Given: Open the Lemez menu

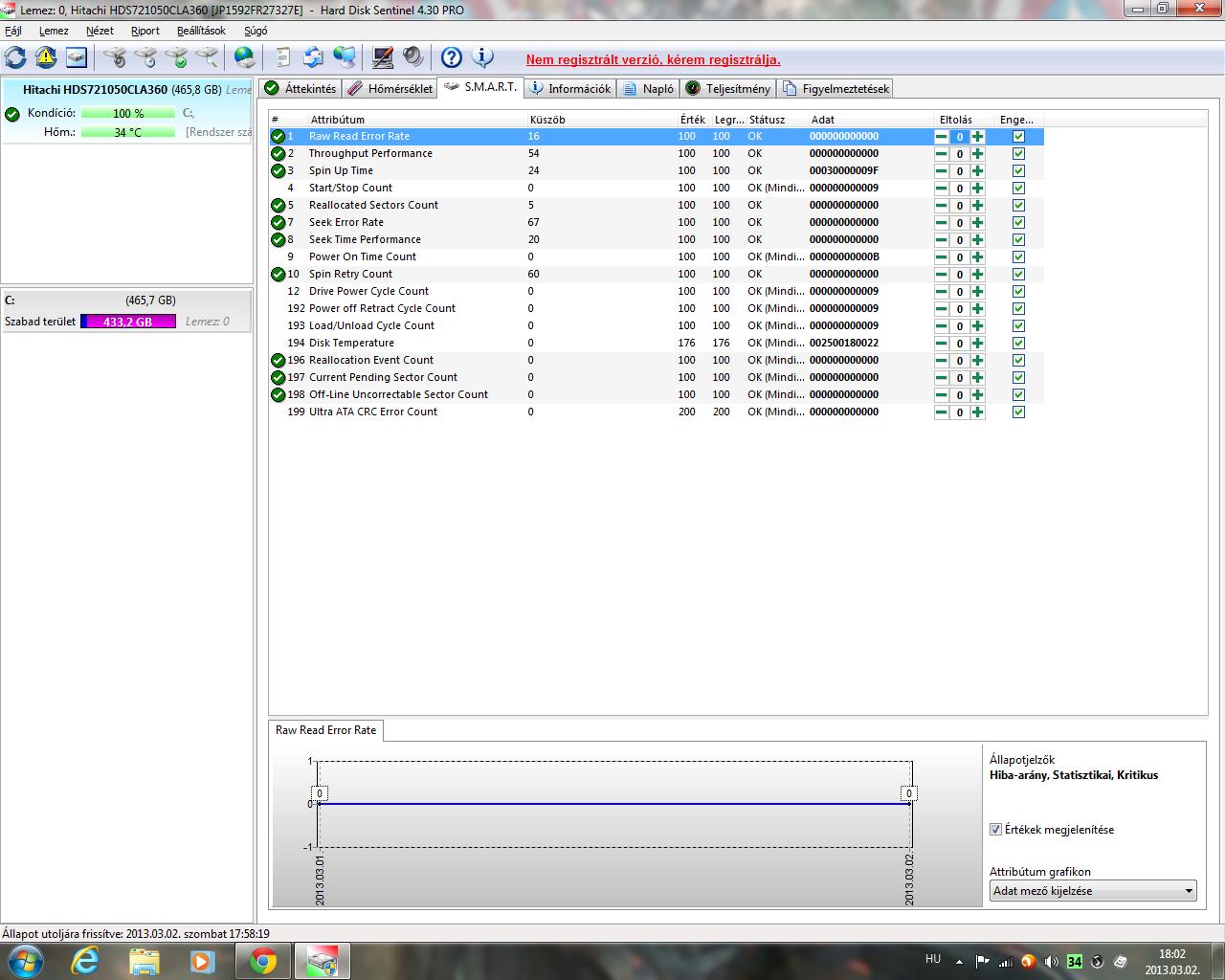Looking at the screenshot, I should (x=54, y=31).
